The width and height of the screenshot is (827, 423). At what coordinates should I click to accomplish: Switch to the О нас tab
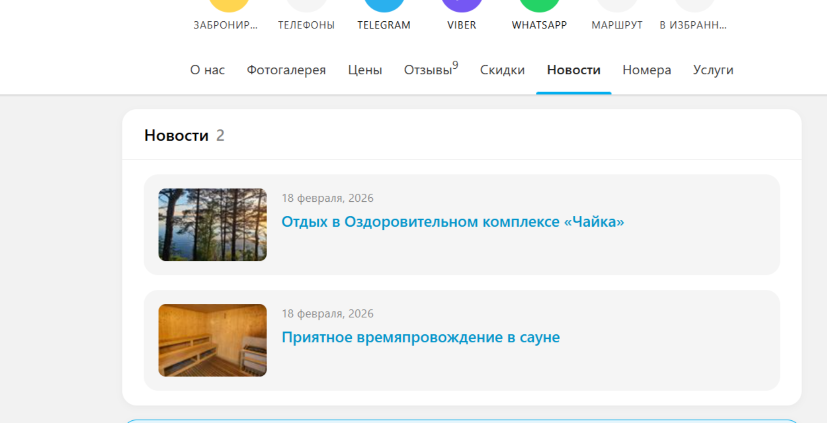pyautogui.click(x=207, y=70)
